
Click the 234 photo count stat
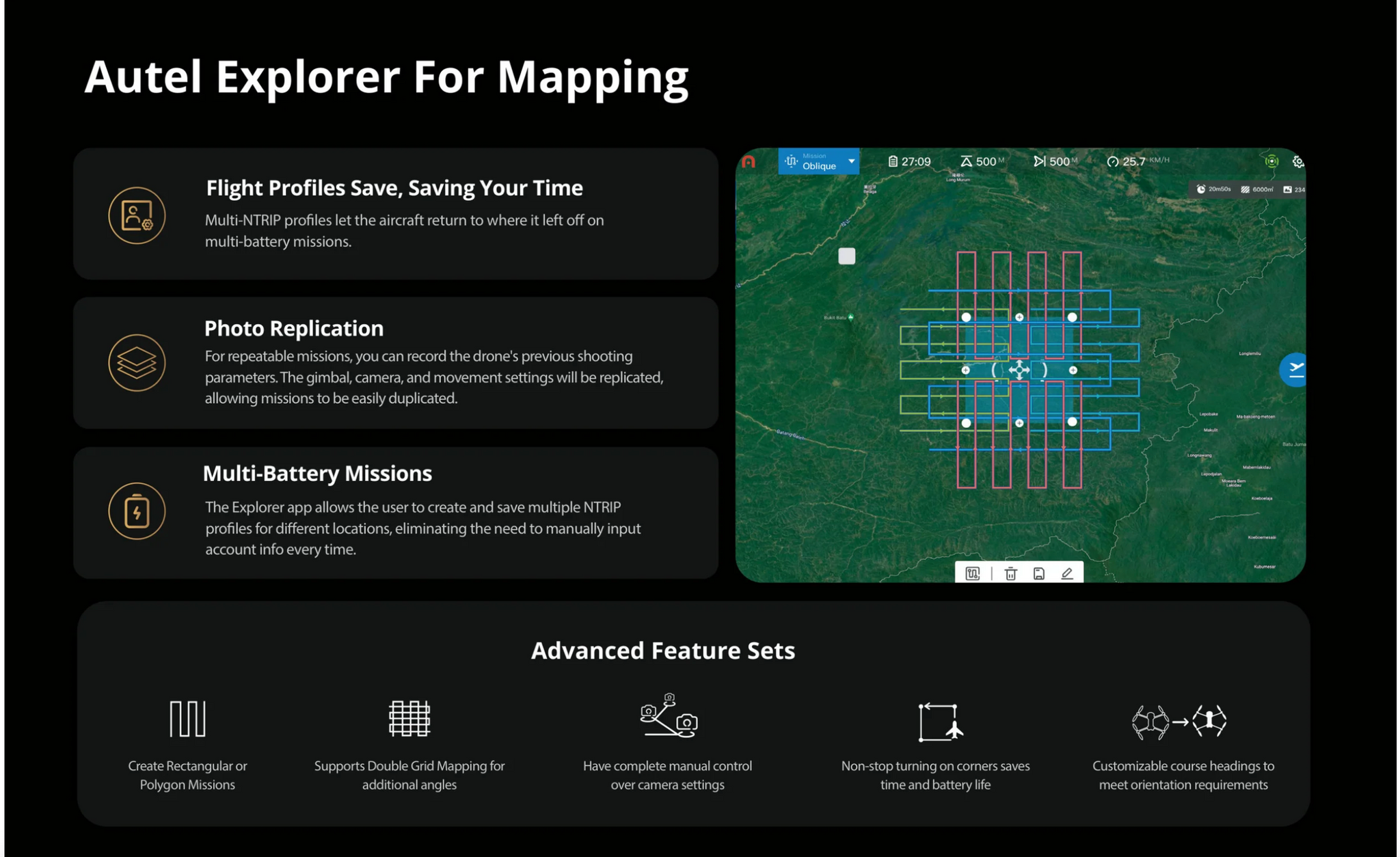coord(1294,189)
